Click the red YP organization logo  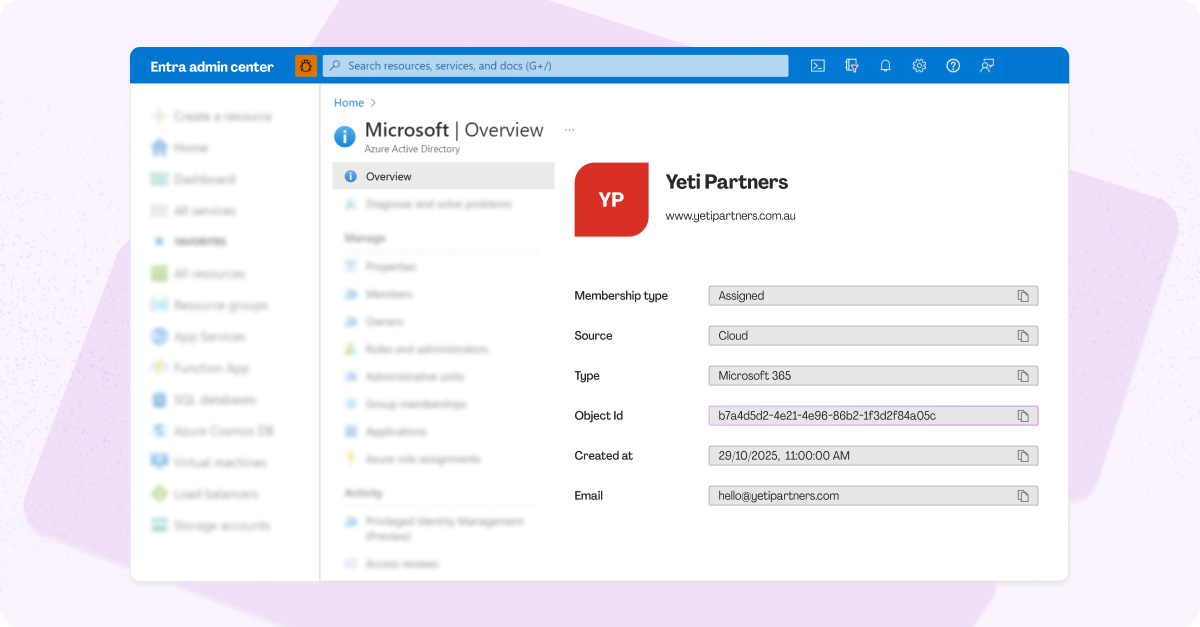click(x=611, y=200)
